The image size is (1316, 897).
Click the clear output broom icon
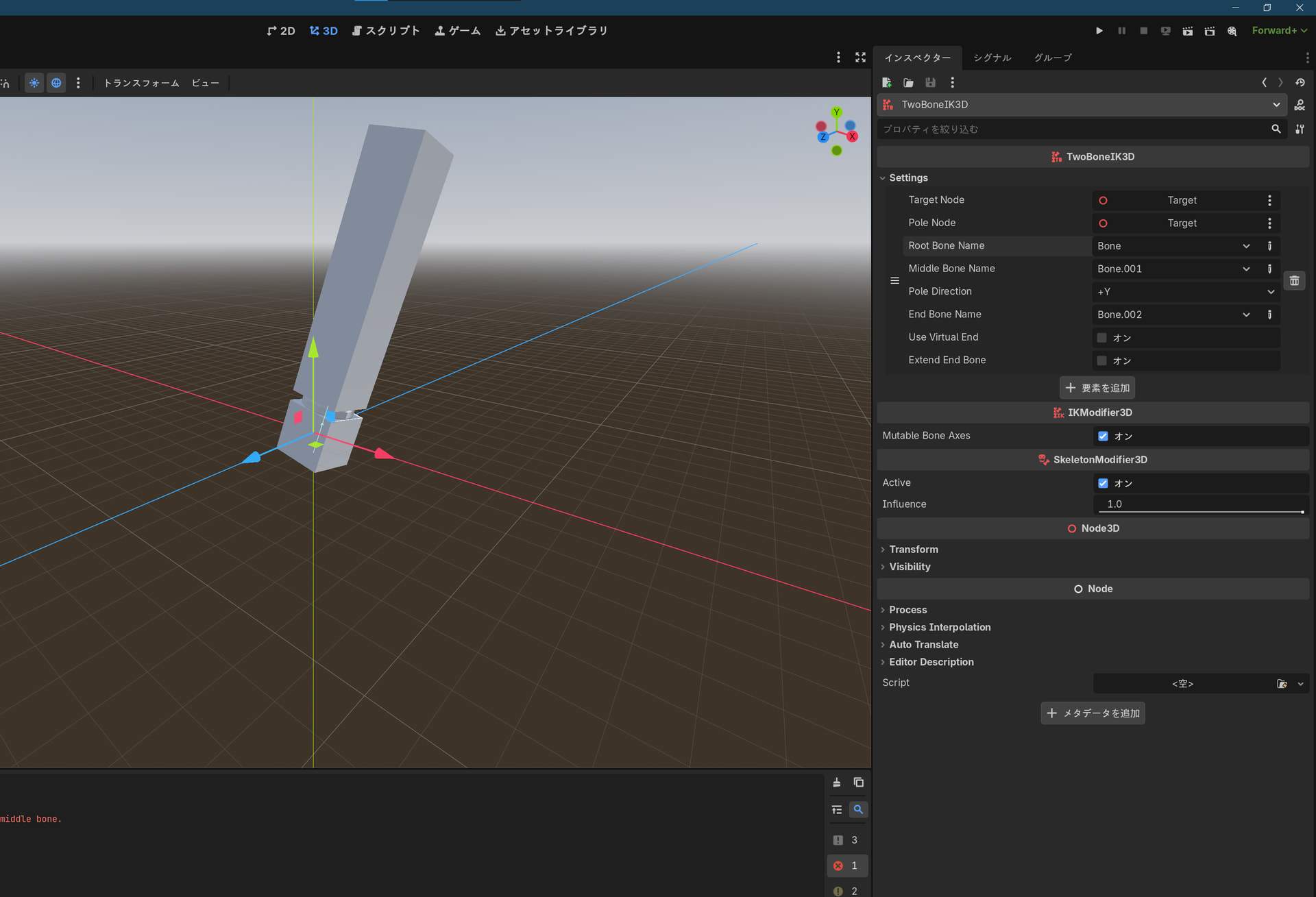click(836, 782)
